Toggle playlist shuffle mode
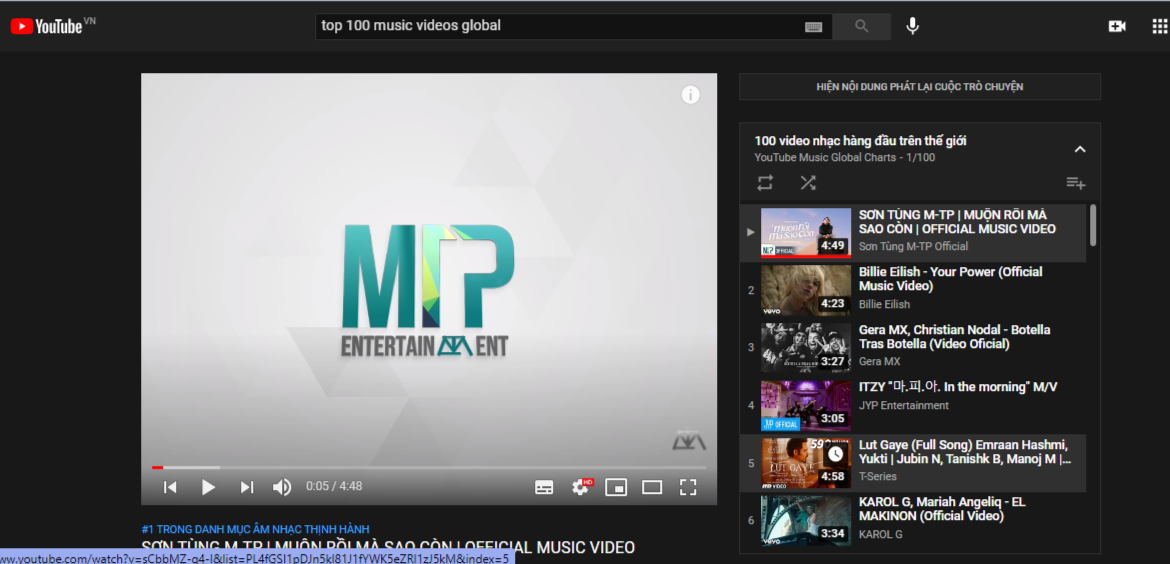Screen dimensions: 1170x564 [808, 183]
